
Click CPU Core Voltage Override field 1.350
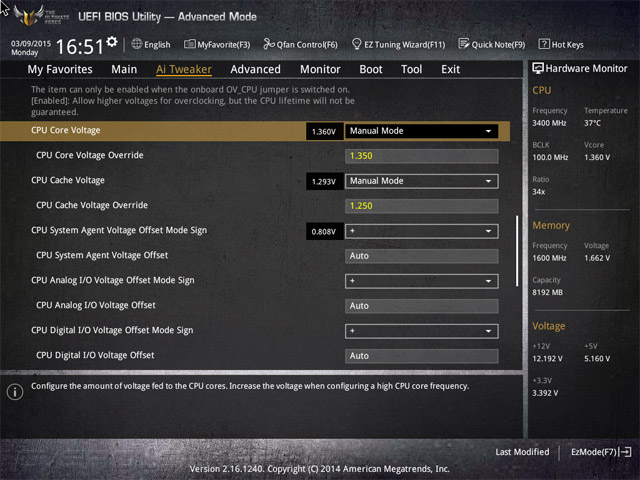pos(421,156)
